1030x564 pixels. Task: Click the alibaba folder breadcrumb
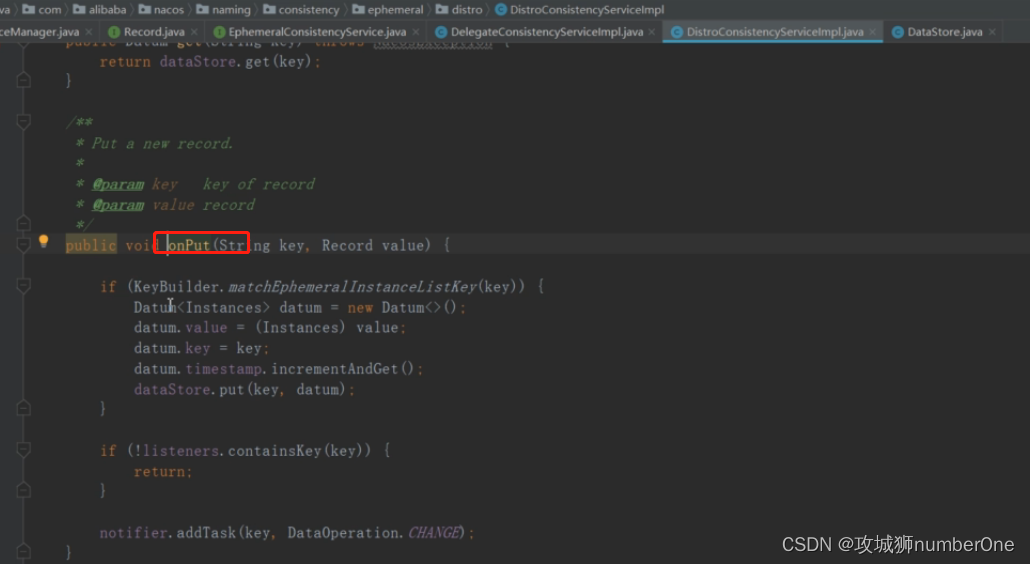pos(100,9)
